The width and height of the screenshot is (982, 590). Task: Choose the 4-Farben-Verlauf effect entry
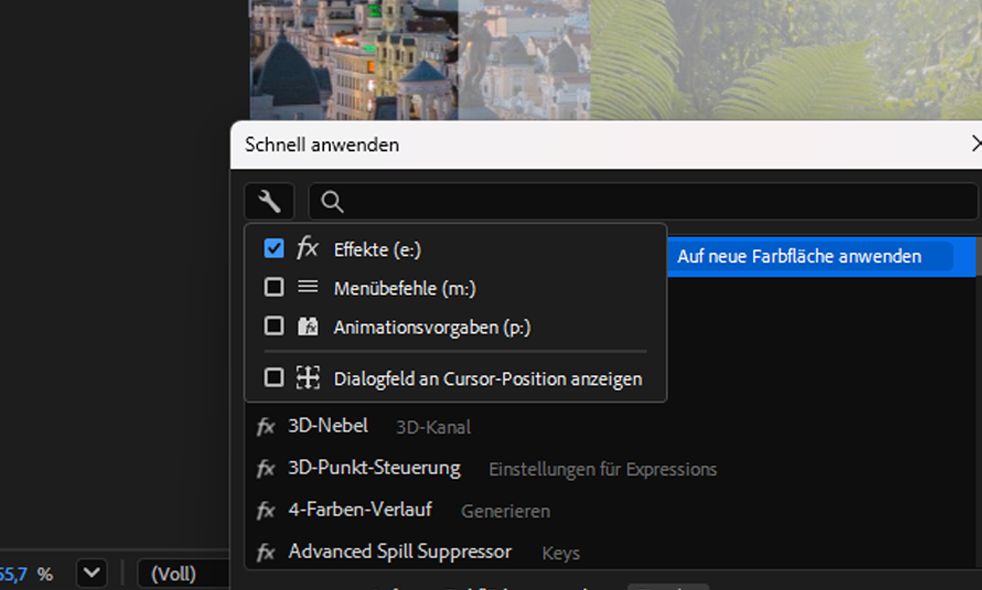pyautogui.click(x=360, y=510)
